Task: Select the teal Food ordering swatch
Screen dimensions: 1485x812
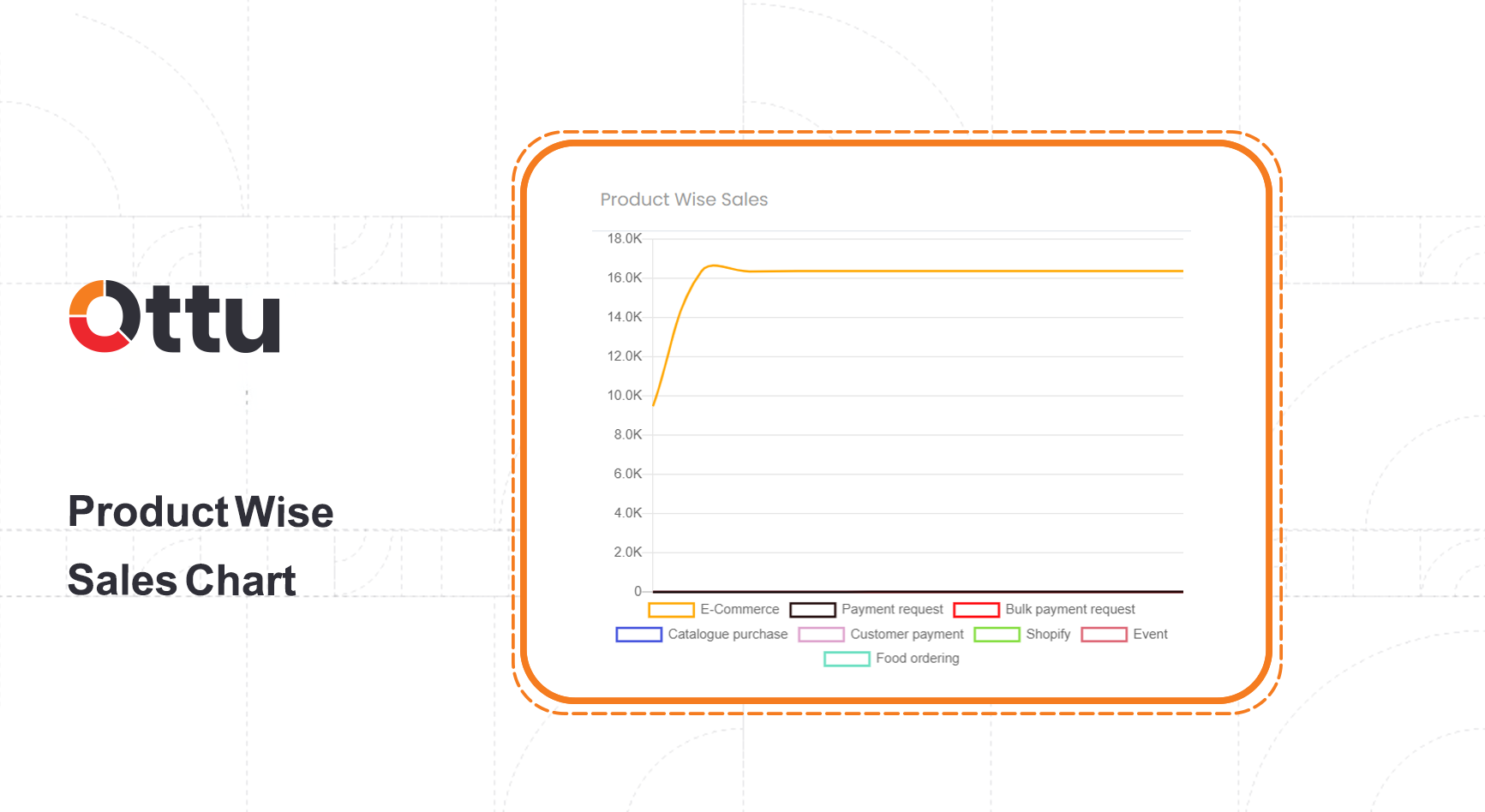Action: click(x=847, y=659)
